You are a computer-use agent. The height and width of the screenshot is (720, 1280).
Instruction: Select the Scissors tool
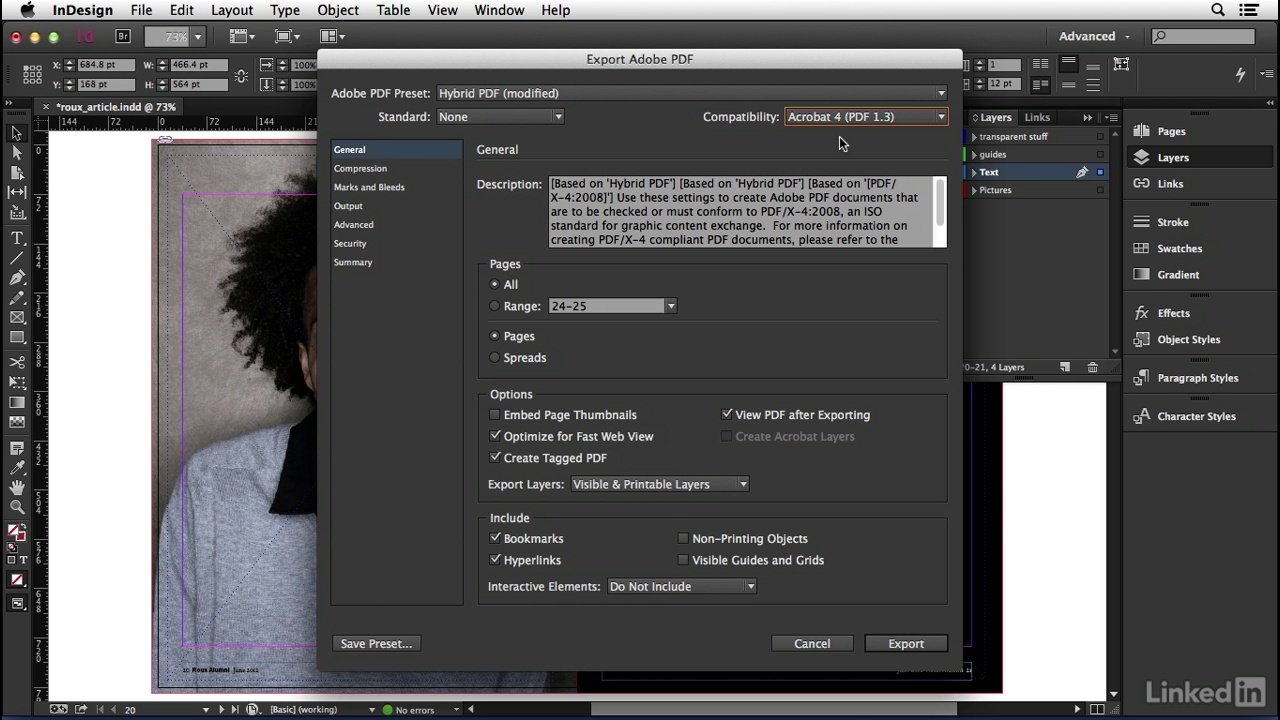(x=17, y=362)
